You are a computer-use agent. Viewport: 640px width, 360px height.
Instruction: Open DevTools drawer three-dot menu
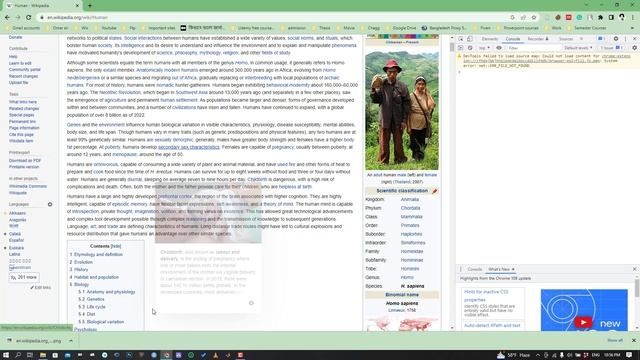(x=461, y=269)
